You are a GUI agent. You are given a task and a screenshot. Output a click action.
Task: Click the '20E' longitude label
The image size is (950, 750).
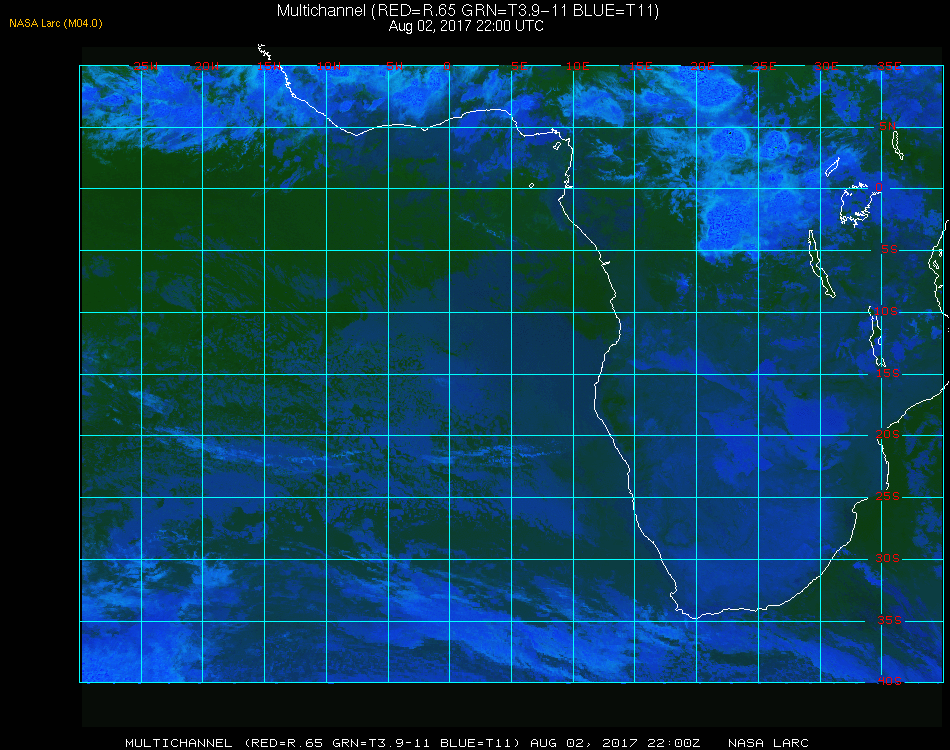click(x=702, y=66)
